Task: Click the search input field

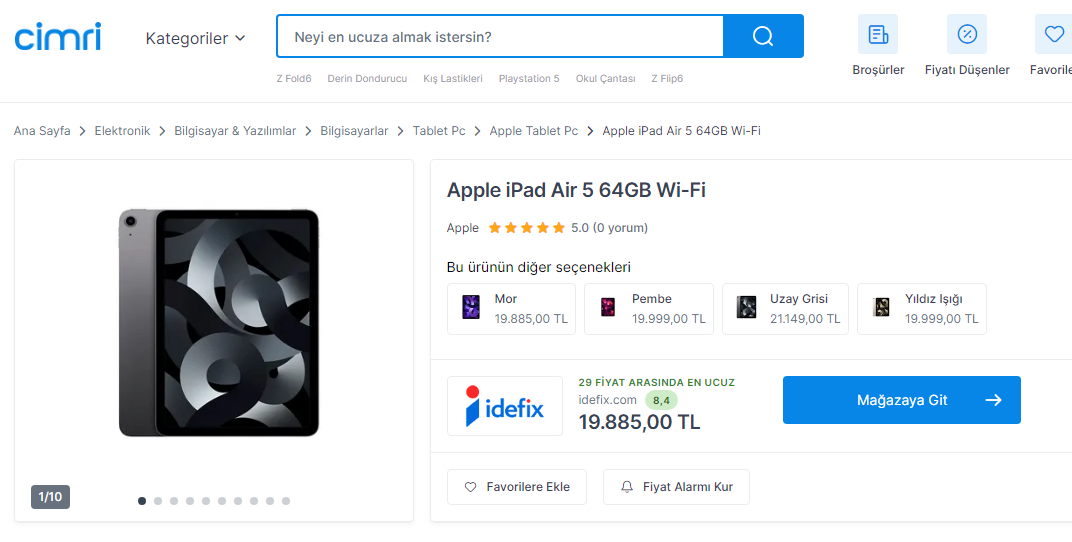Action: (500, 37)
